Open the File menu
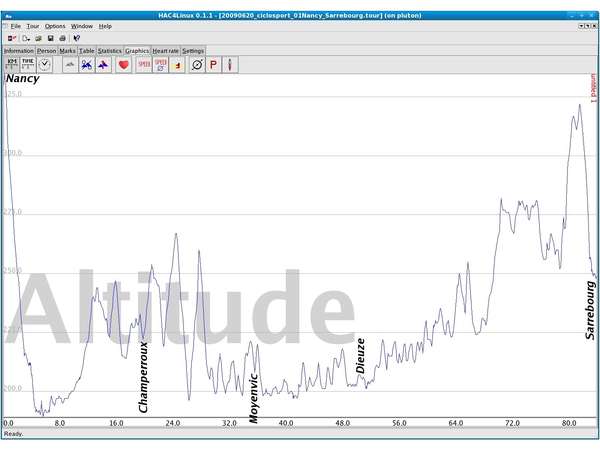Image resolution: width=600 pixels, height=450 pixels. point(16,26)
